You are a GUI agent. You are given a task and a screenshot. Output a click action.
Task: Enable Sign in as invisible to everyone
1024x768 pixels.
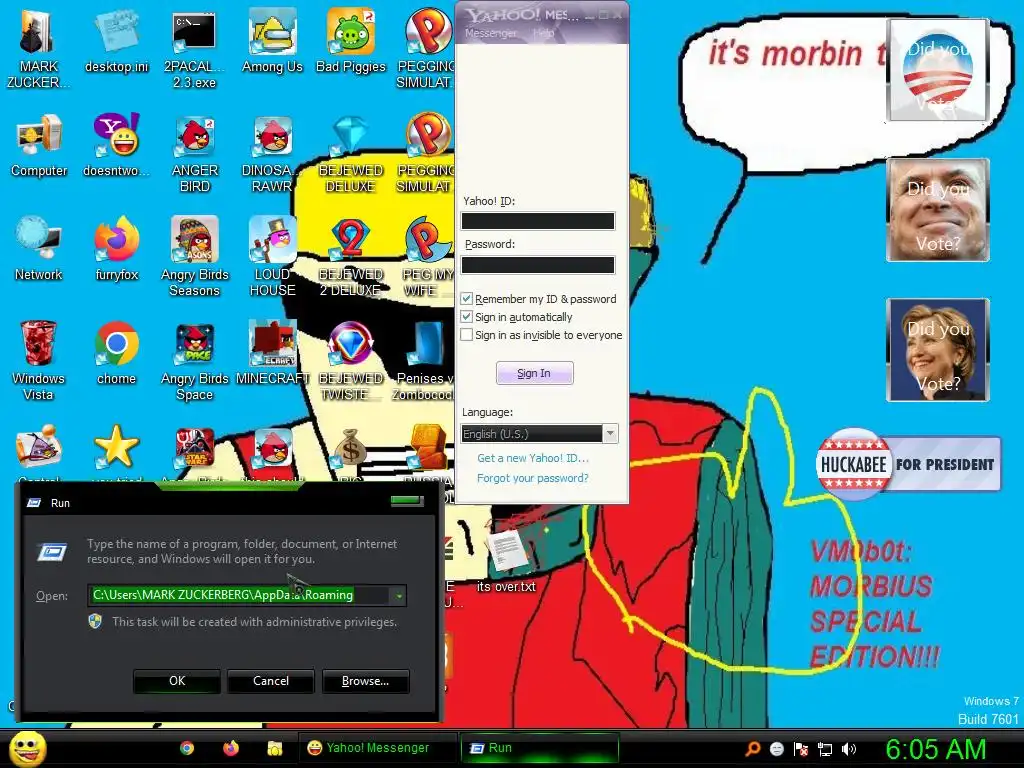[466, 334]
